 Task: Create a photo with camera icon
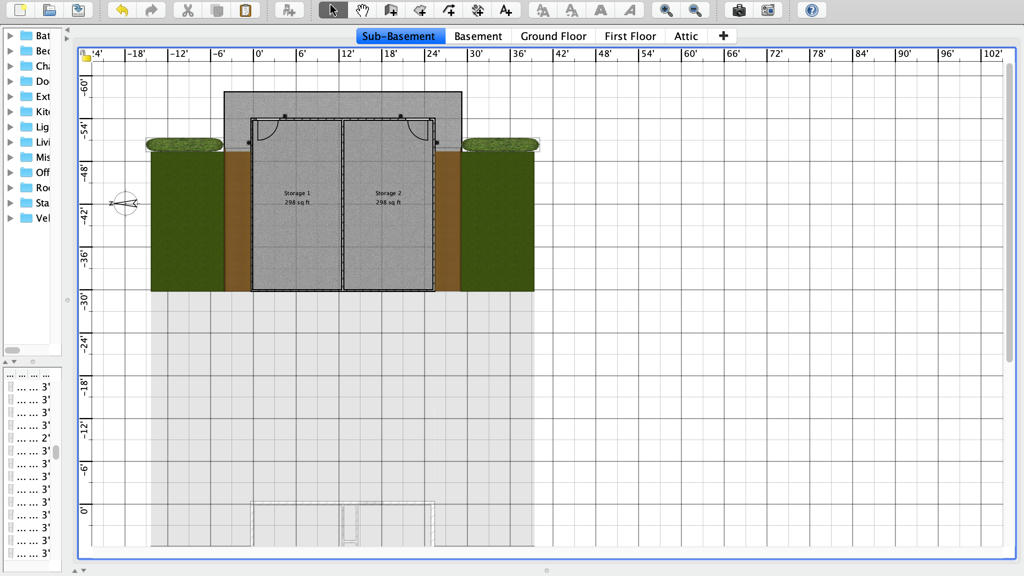(739, 10)
